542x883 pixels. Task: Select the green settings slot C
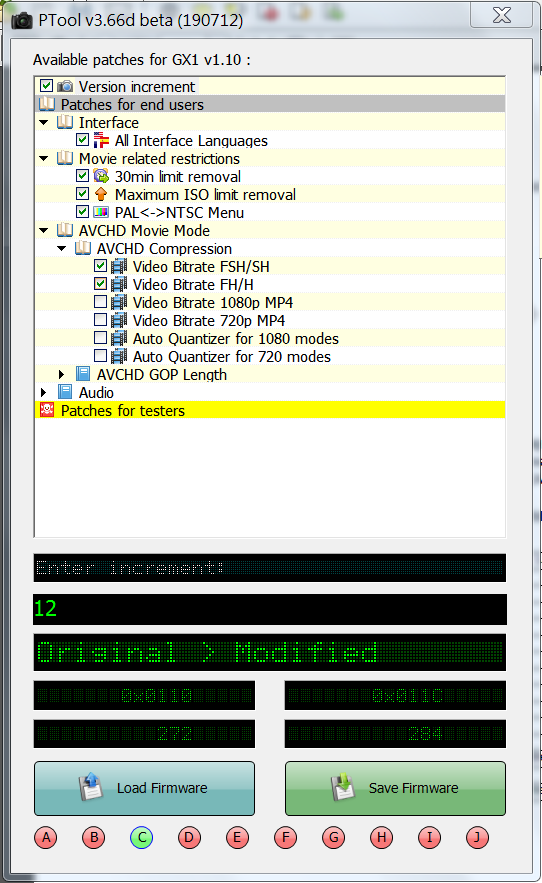click(141, 838)
